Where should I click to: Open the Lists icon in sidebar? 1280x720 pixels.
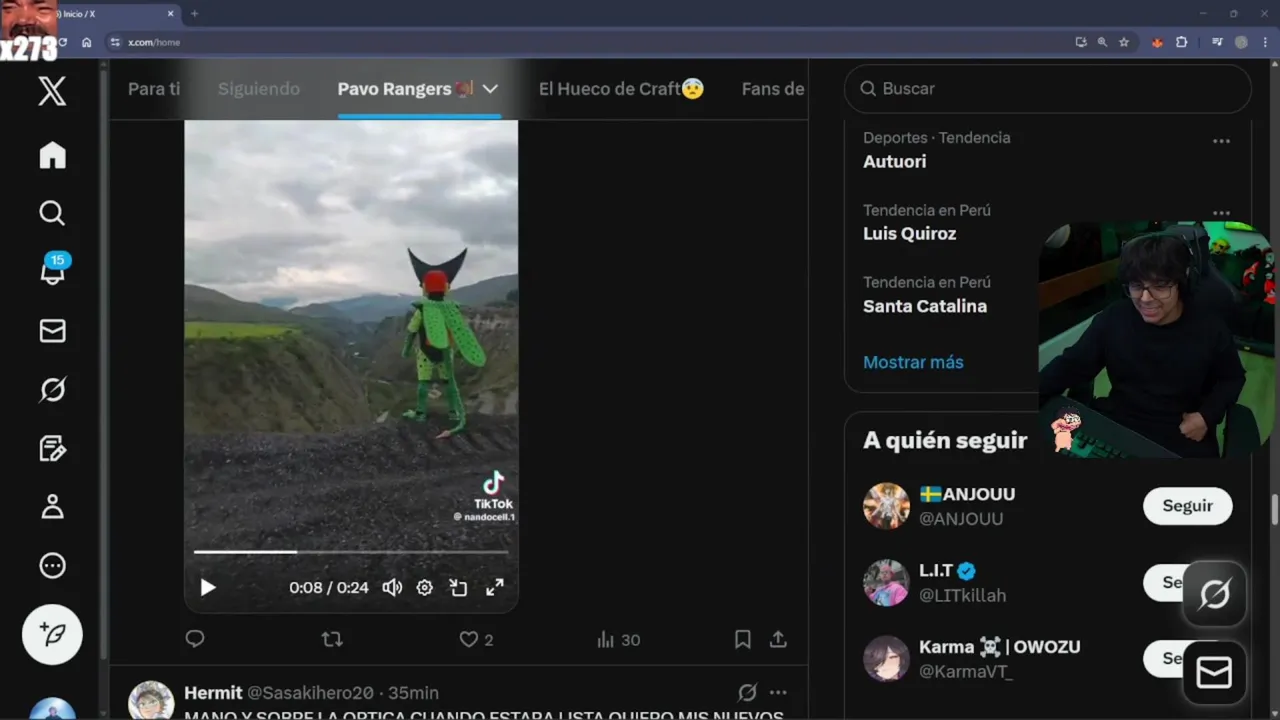coord(52,448)
